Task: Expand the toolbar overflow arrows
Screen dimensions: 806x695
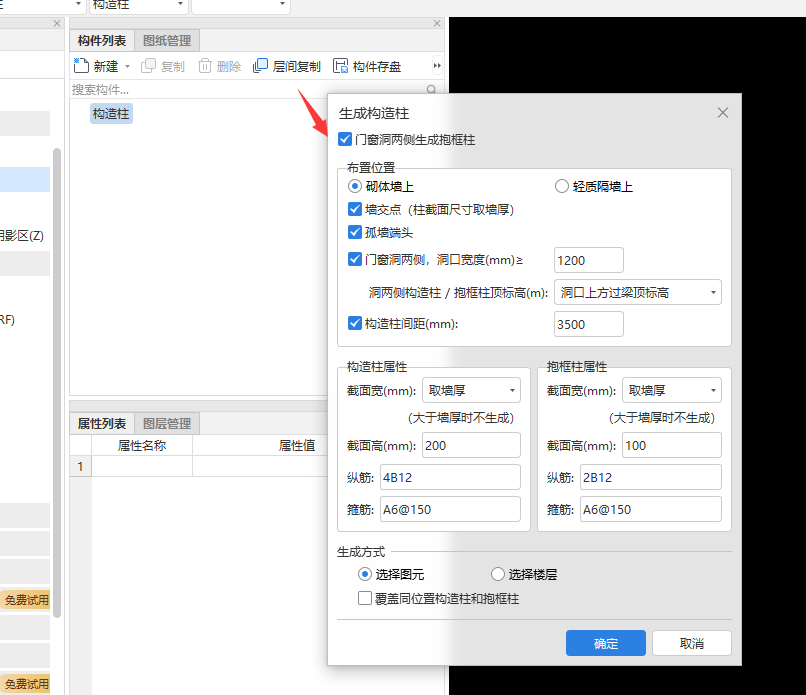Action: click(437, 65)
